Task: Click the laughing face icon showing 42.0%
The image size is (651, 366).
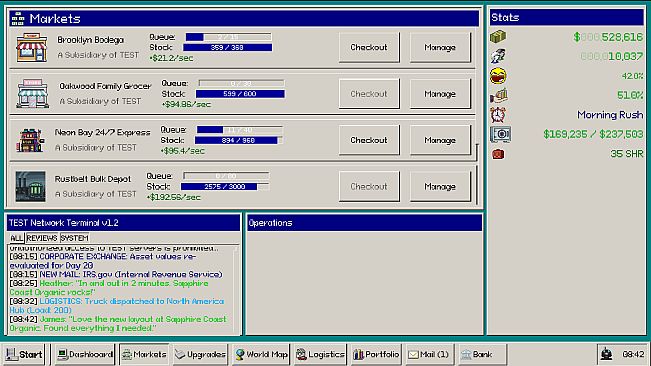Action: pos(498,76)
